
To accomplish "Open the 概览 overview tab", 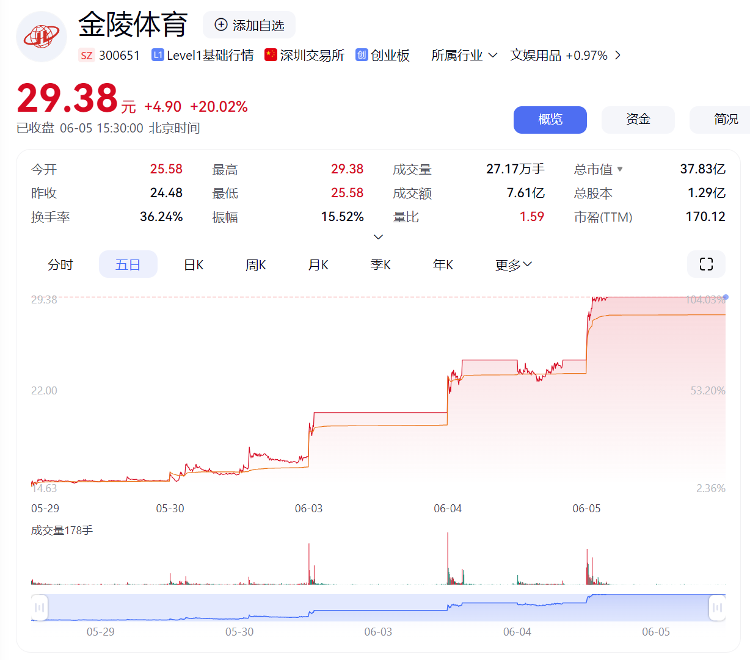I will 550,120.
